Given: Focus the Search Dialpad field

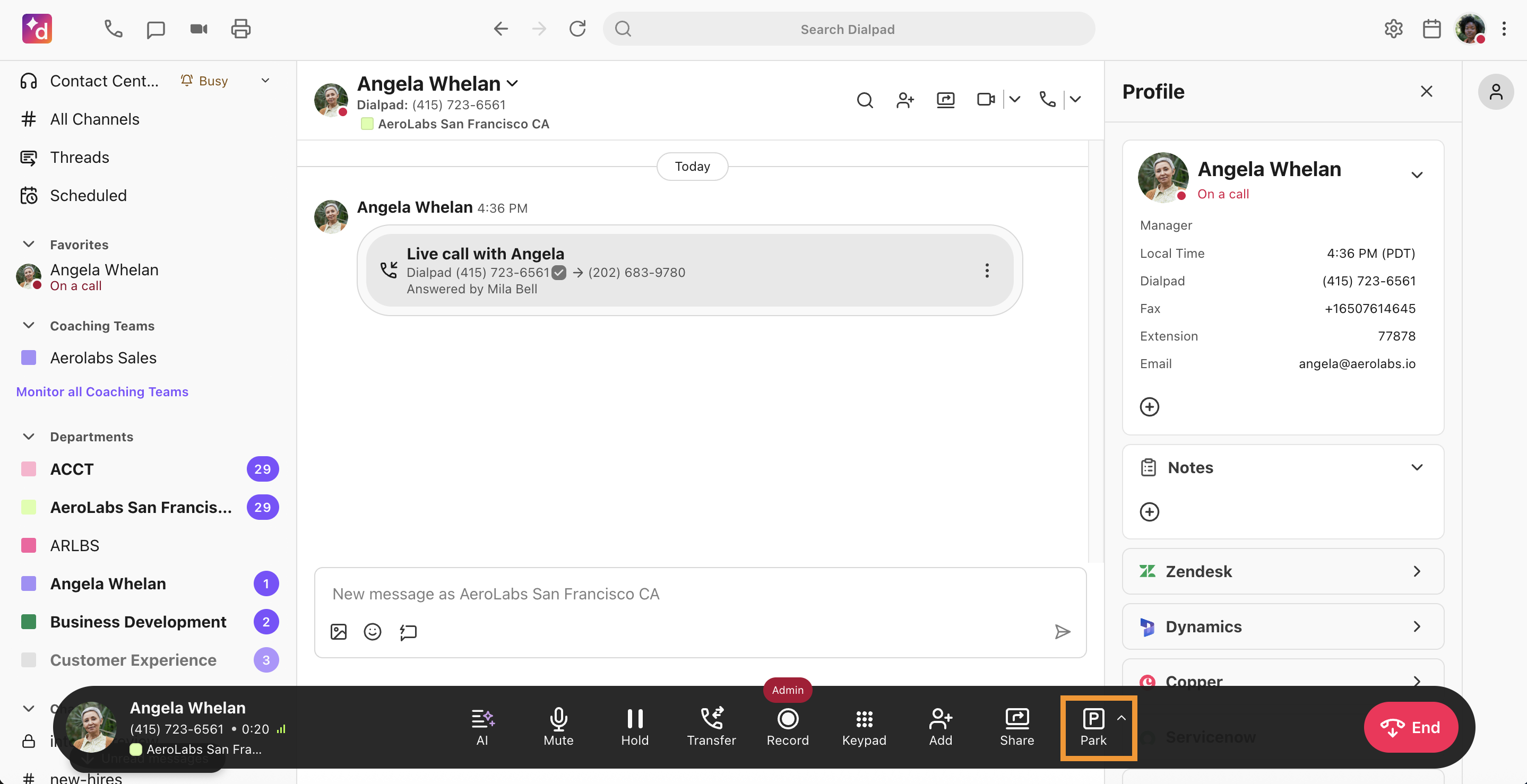Looking at the screenshot, I should (848, 29).
